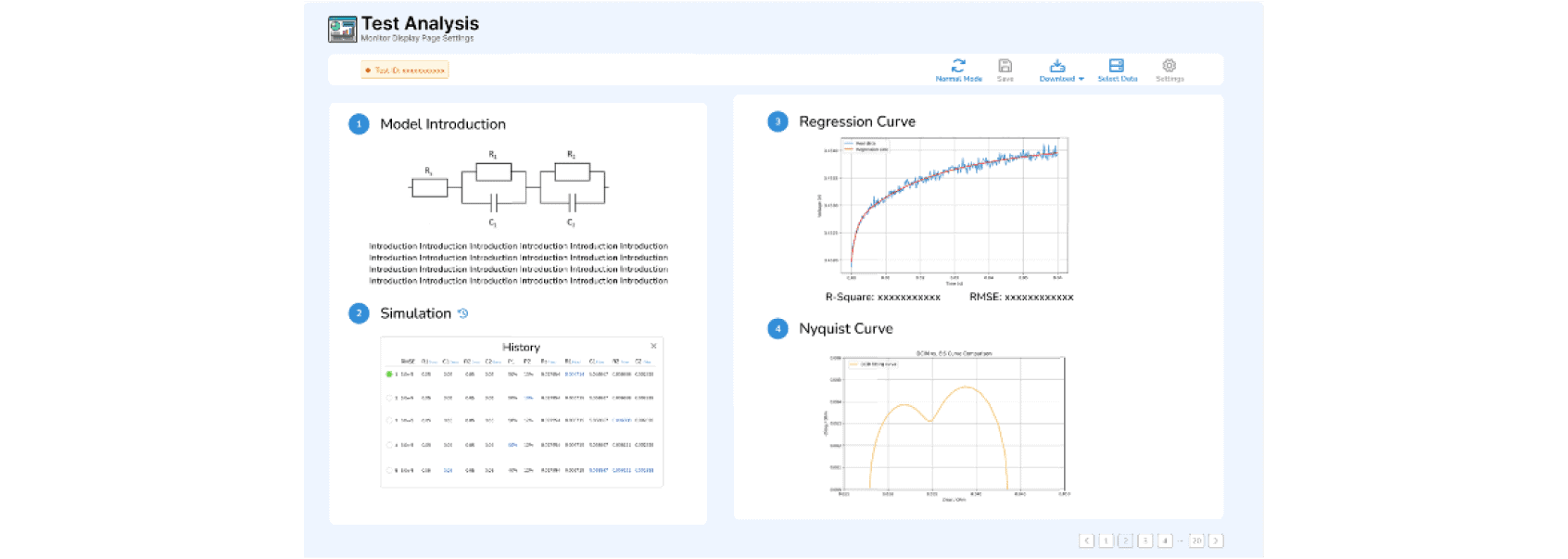Click the Test Analysis app logo
The height and width of the screenshot is (559, 1568).
[x=342, y=30]
